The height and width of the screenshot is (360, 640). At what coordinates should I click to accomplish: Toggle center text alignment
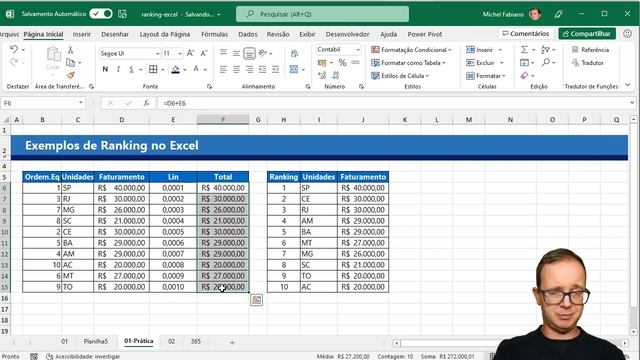(236, 69)
